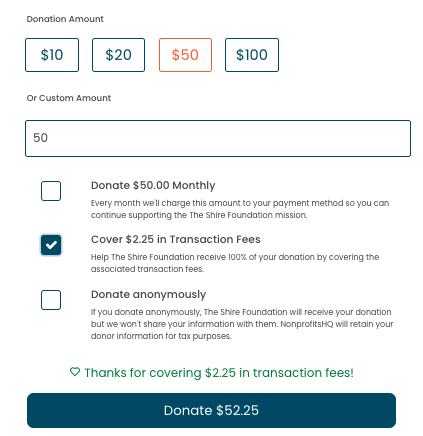Uncheck the cover transaction fees checkbox
The width and height of the screenshot is (423, 436).
(x=51, y=245)
